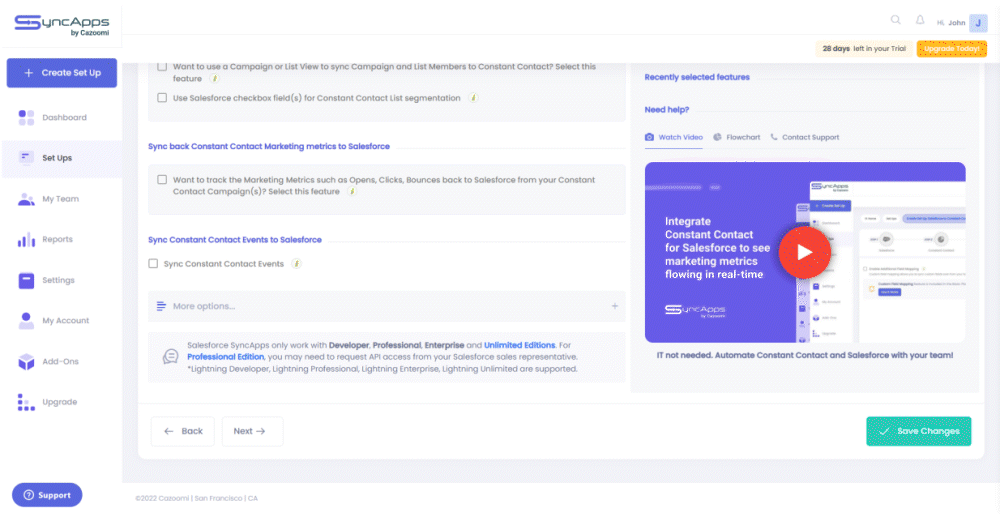
Task: Click the user avatar J
Action: pyautogui.click(x=978, y=23)
